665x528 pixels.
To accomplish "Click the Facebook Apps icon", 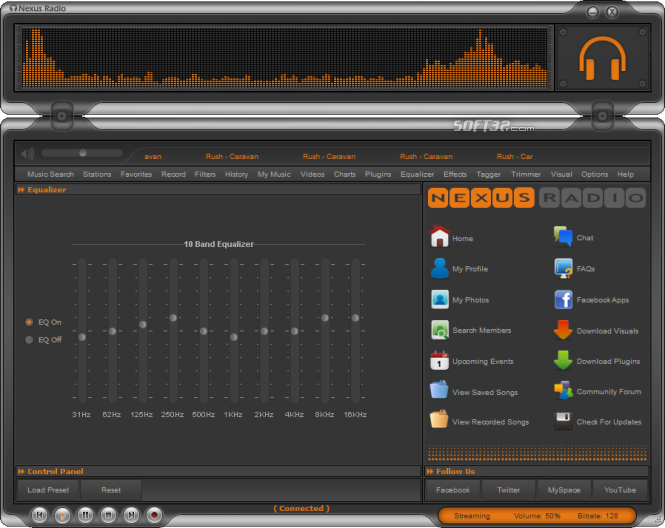I will click(563, 300).
